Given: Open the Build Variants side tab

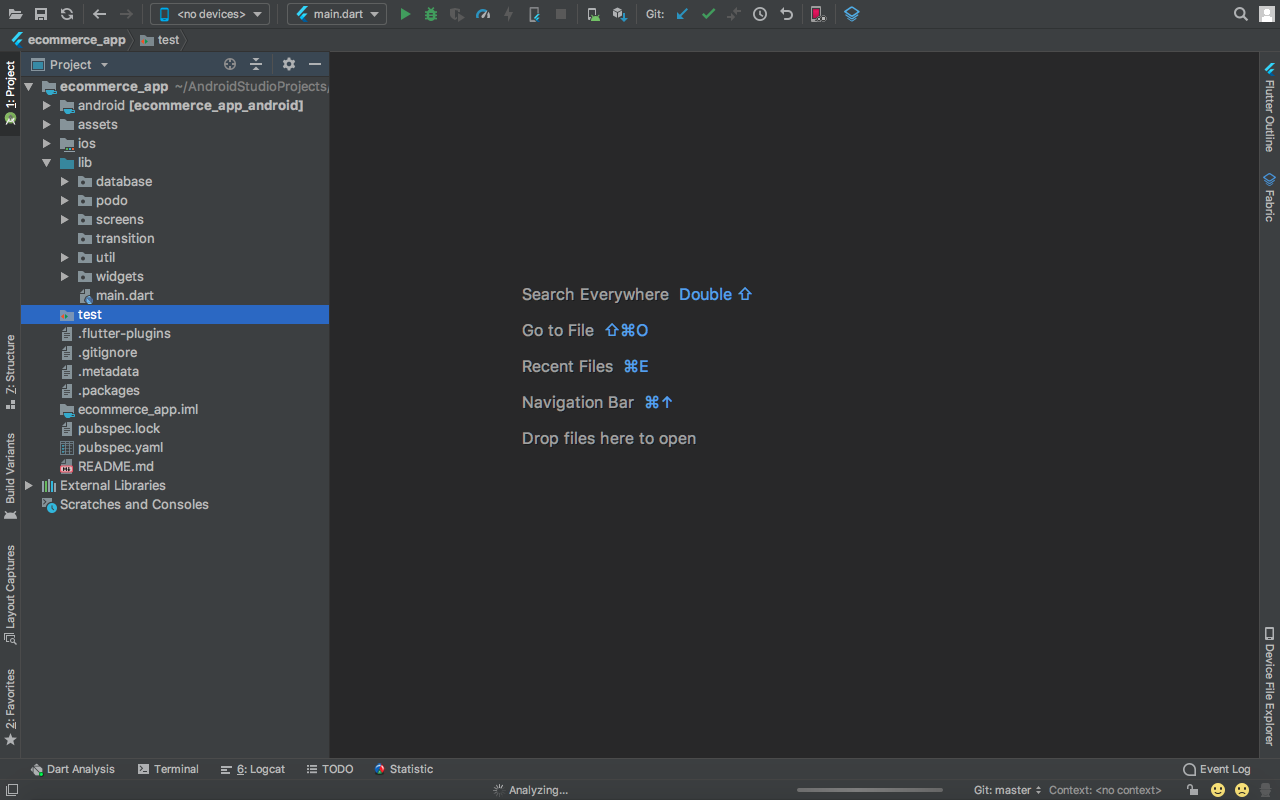Looking at the screenshot, I should click(x=10, y=476).
